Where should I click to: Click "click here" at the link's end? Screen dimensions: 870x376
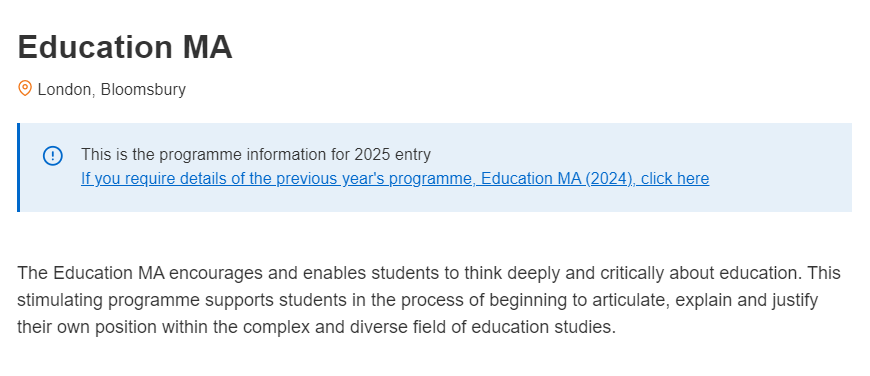pyautogui.click(x=675, y=179)
